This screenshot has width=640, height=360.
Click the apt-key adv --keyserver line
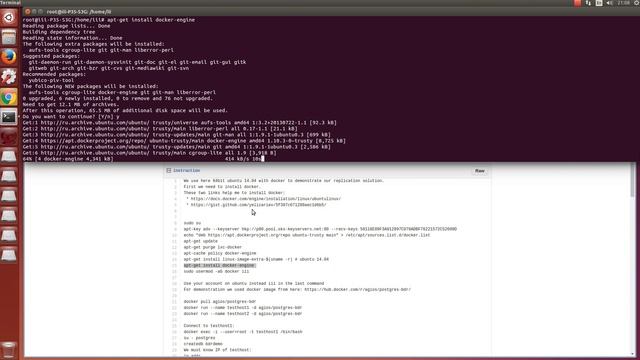(320, 229)
